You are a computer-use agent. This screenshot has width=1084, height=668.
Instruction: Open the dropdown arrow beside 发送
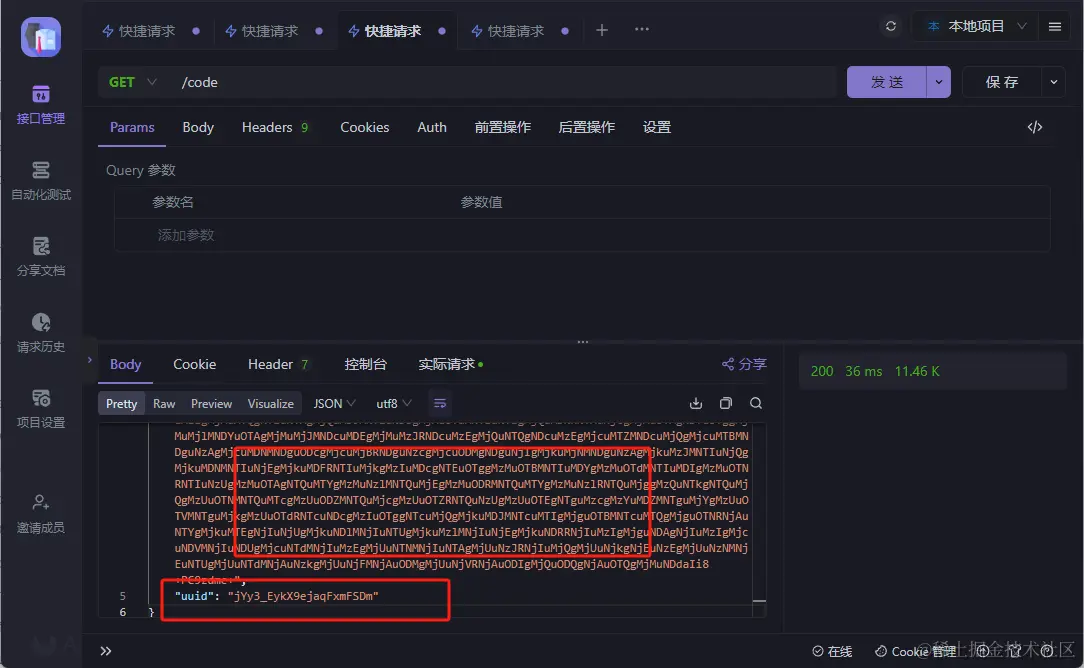938,82
